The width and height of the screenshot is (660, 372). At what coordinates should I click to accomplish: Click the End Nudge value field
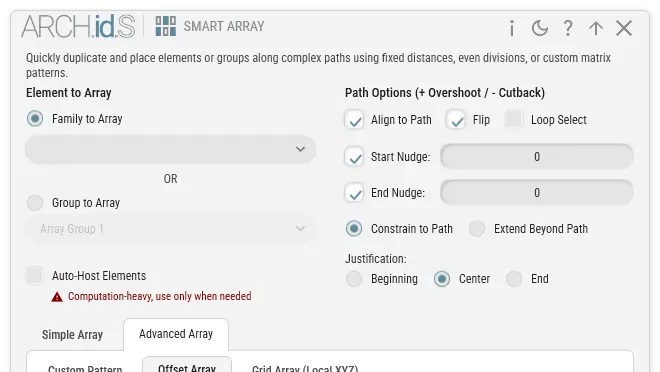click(537, 193)
